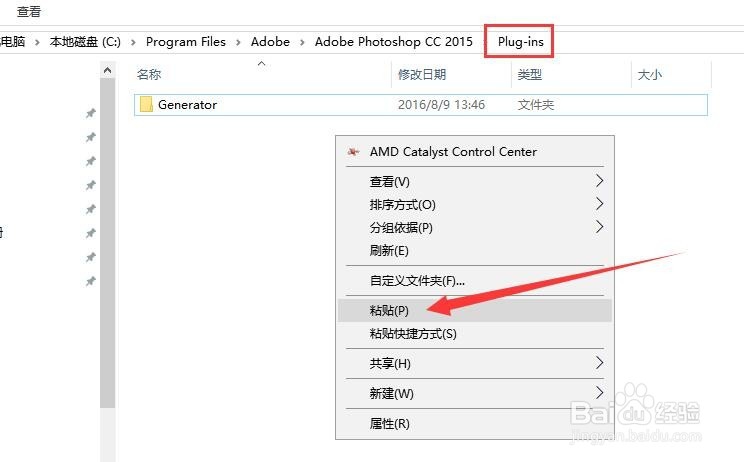Expand the arrow next to 排序方式(O)
744x462 pixels.
(x=599, y=204)
